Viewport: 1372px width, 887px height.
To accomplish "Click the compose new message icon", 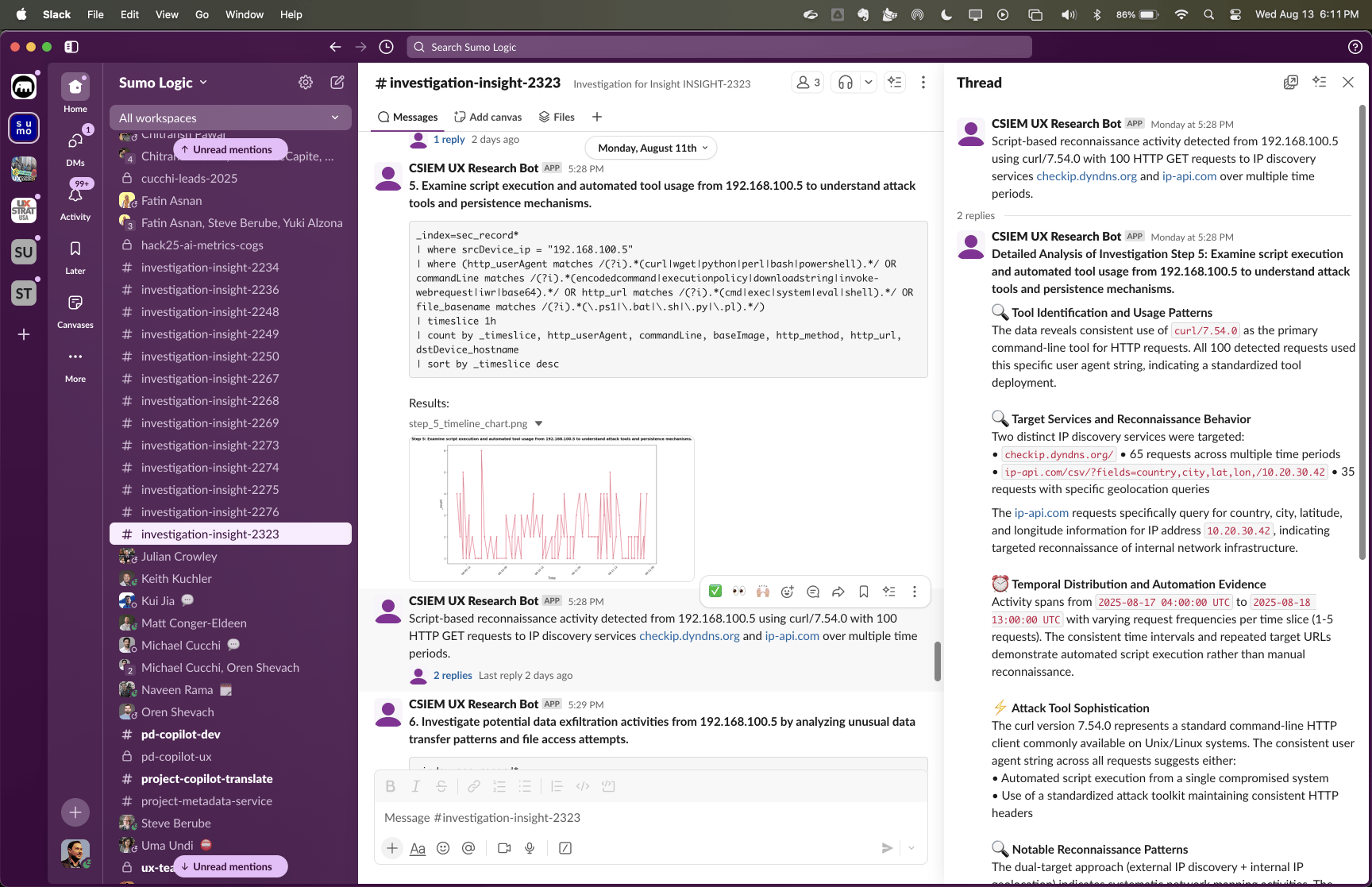I will click(337, 83).
